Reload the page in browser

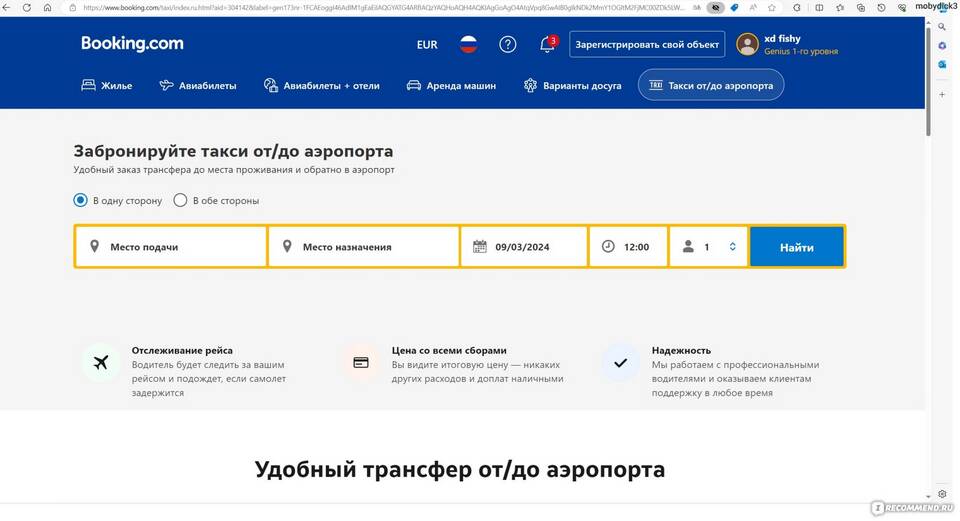tap(27, 8)
